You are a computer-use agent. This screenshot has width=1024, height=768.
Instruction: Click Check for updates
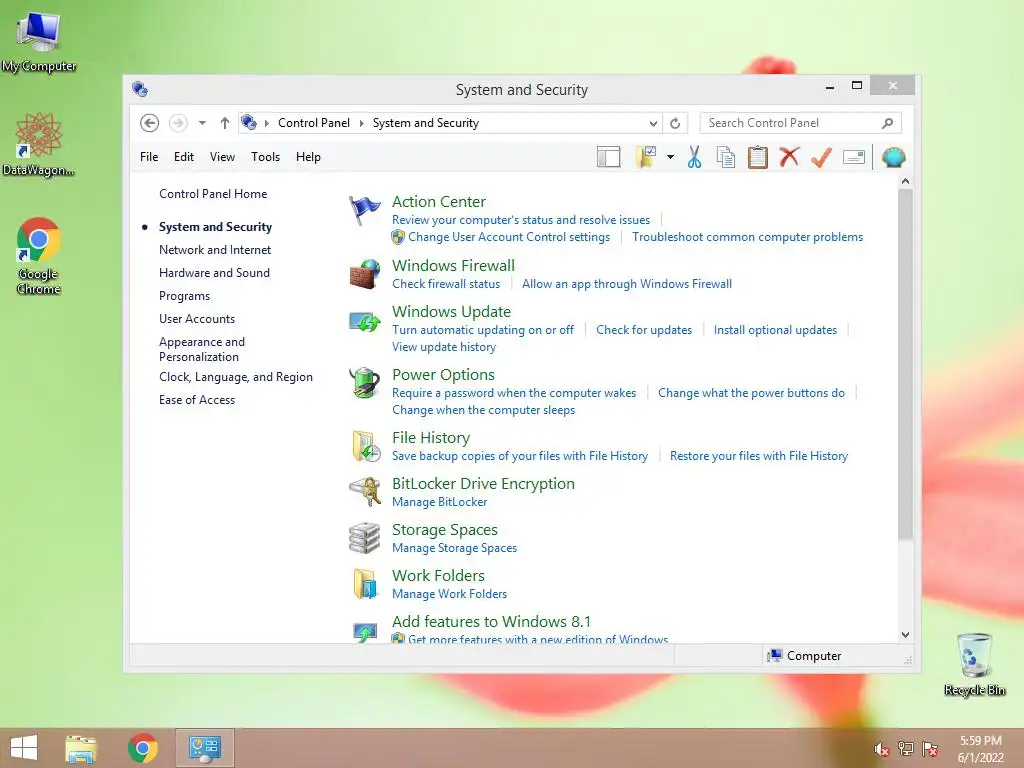644,330
